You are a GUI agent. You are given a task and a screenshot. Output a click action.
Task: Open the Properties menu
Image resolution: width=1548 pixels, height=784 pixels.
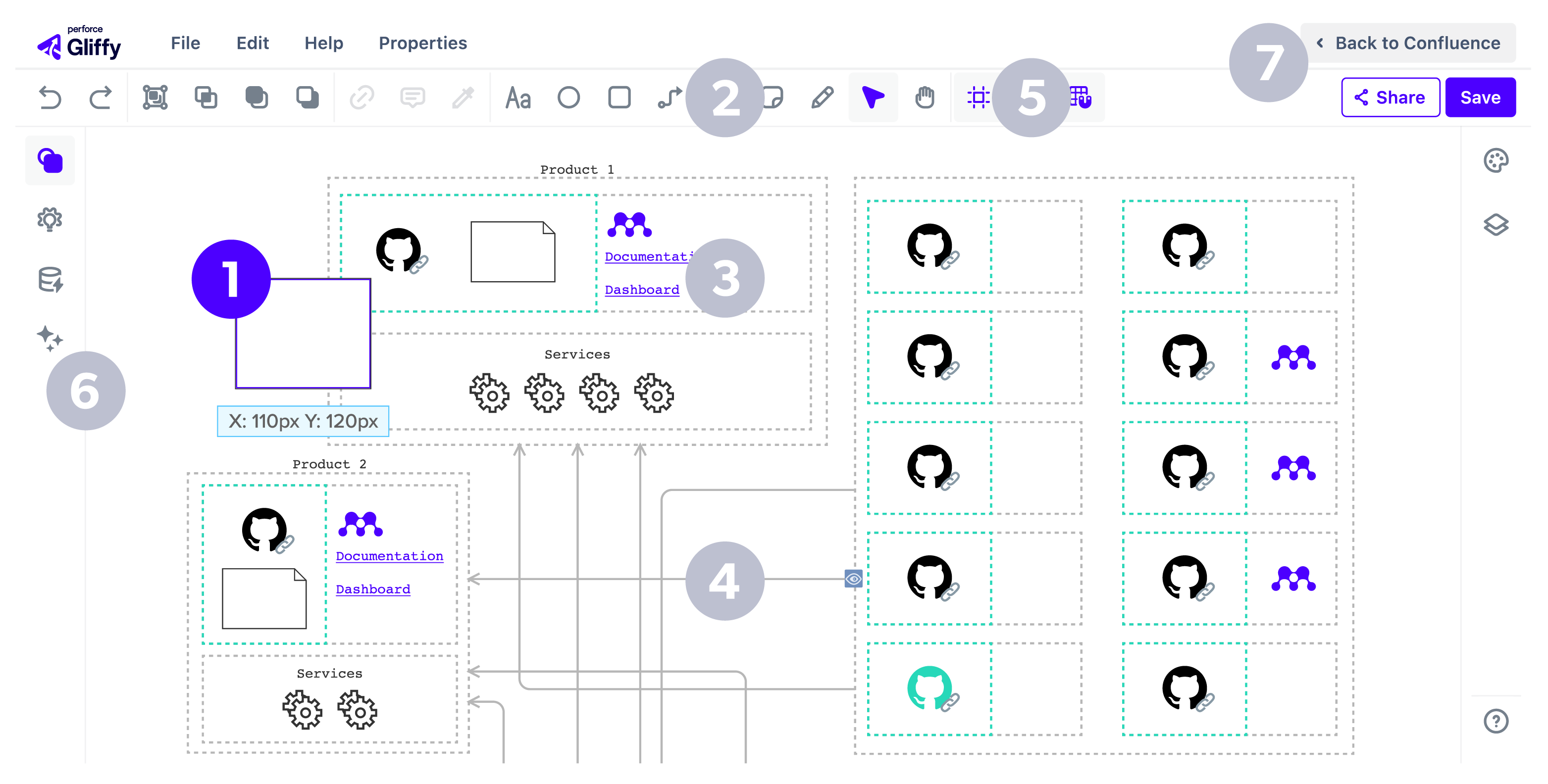(422, 43)
